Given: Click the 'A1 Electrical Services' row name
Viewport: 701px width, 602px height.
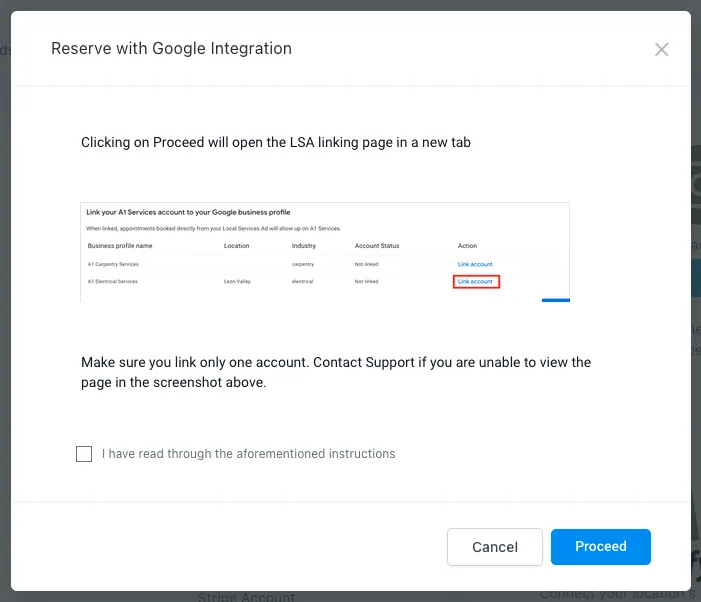Looking at the screenshot, I should pos(113,282).
